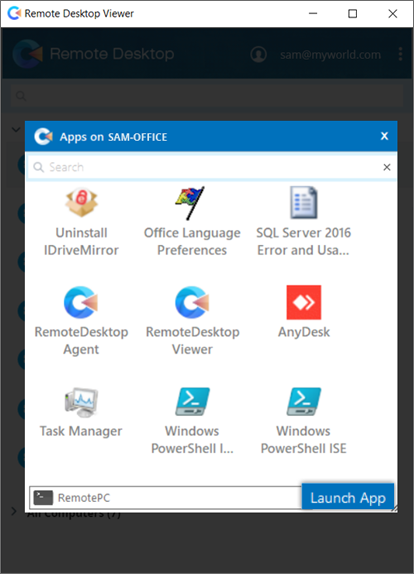Select the SQL Server 2016 Error app icon
The width and height of the screenshot is (414, 574).
303,202
